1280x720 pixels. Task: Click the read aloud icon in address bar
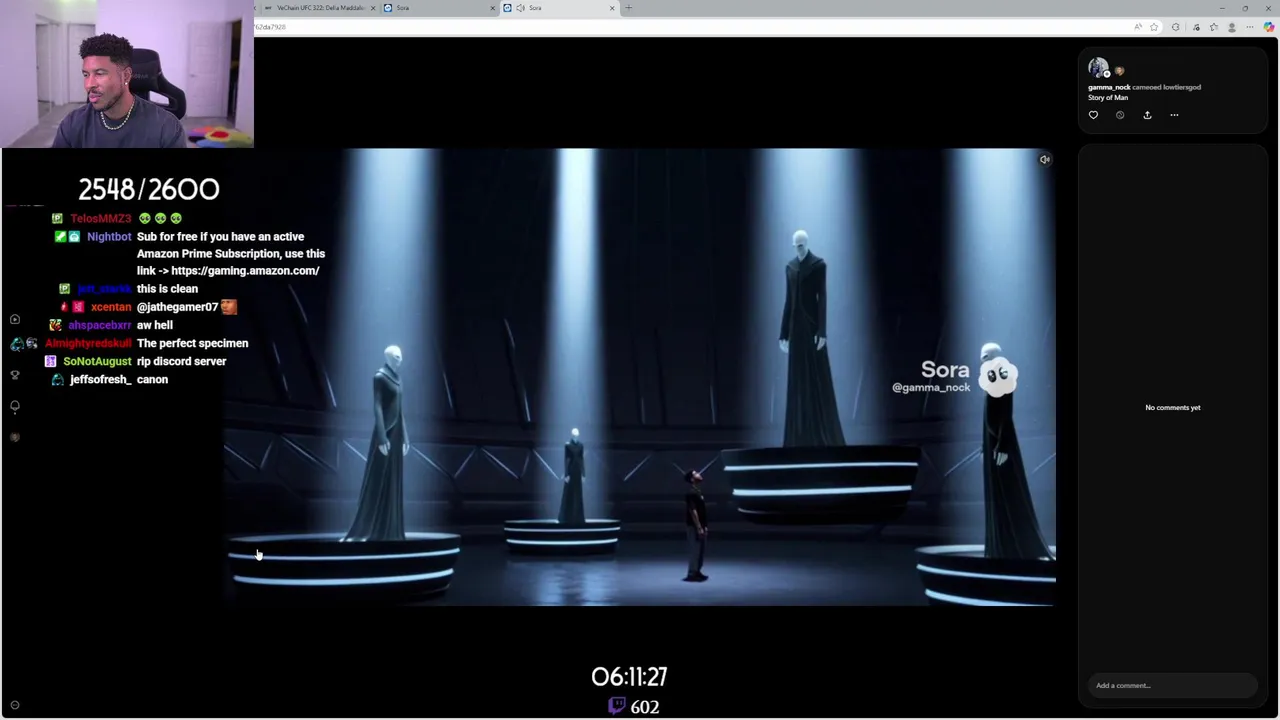tap(1137, 27)
